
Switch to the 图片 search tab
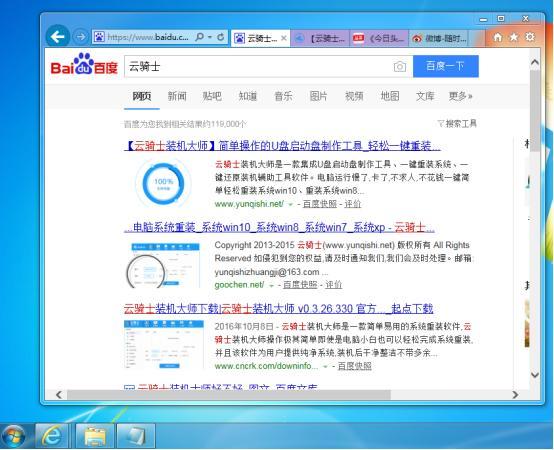click(318, 96)
